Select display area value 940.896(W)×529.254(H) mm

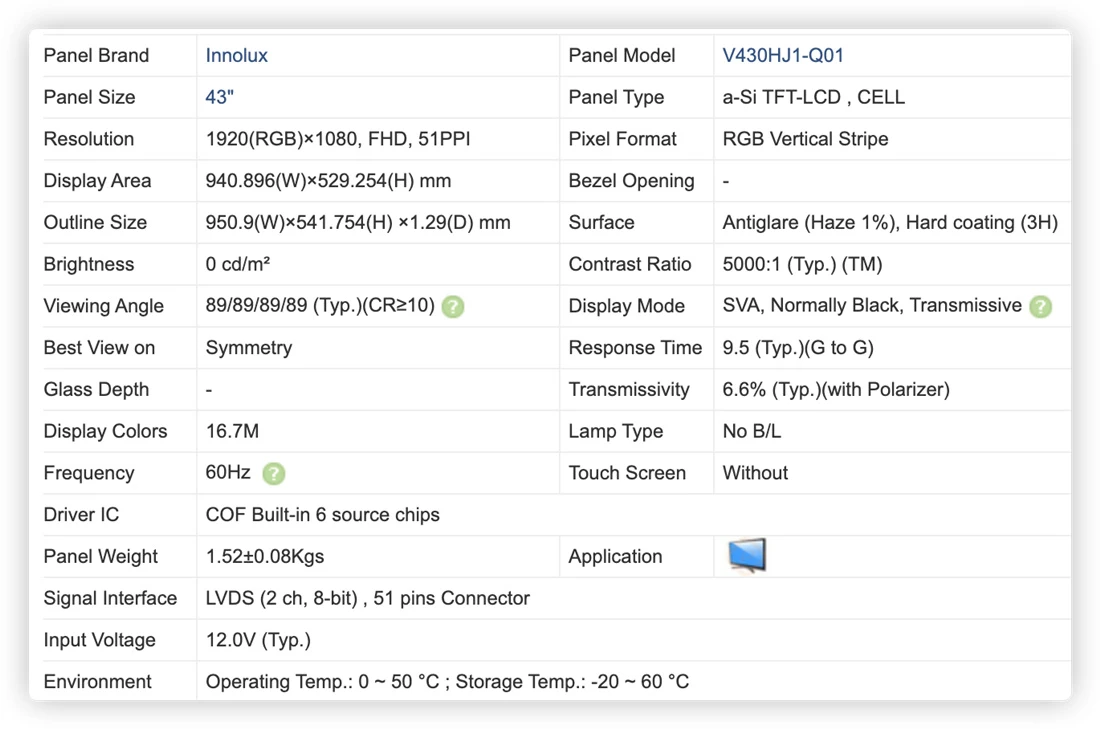(x=328, y=180)
